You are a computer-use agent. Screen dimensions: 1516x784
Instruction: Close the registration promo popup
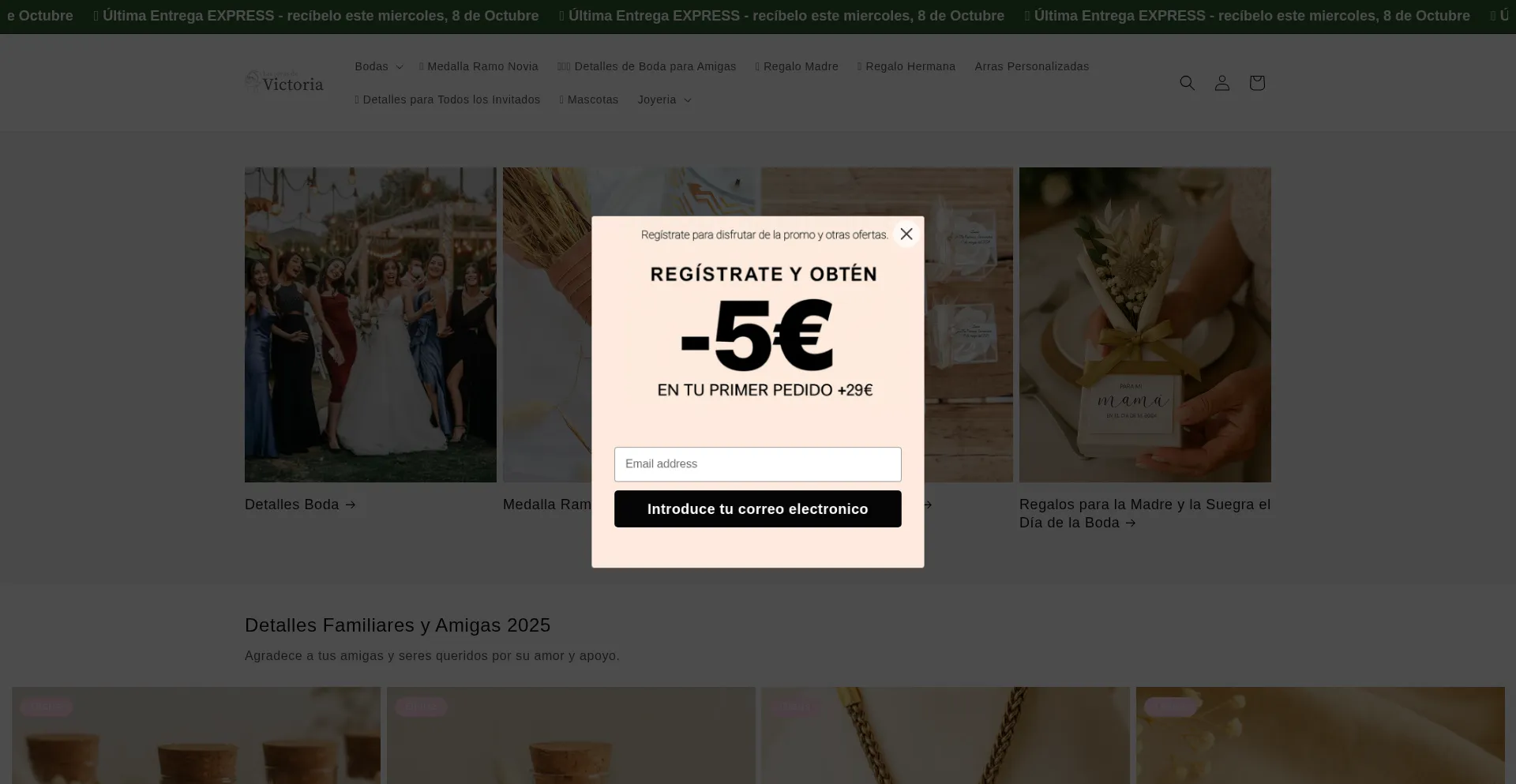[x=906, y=234]
